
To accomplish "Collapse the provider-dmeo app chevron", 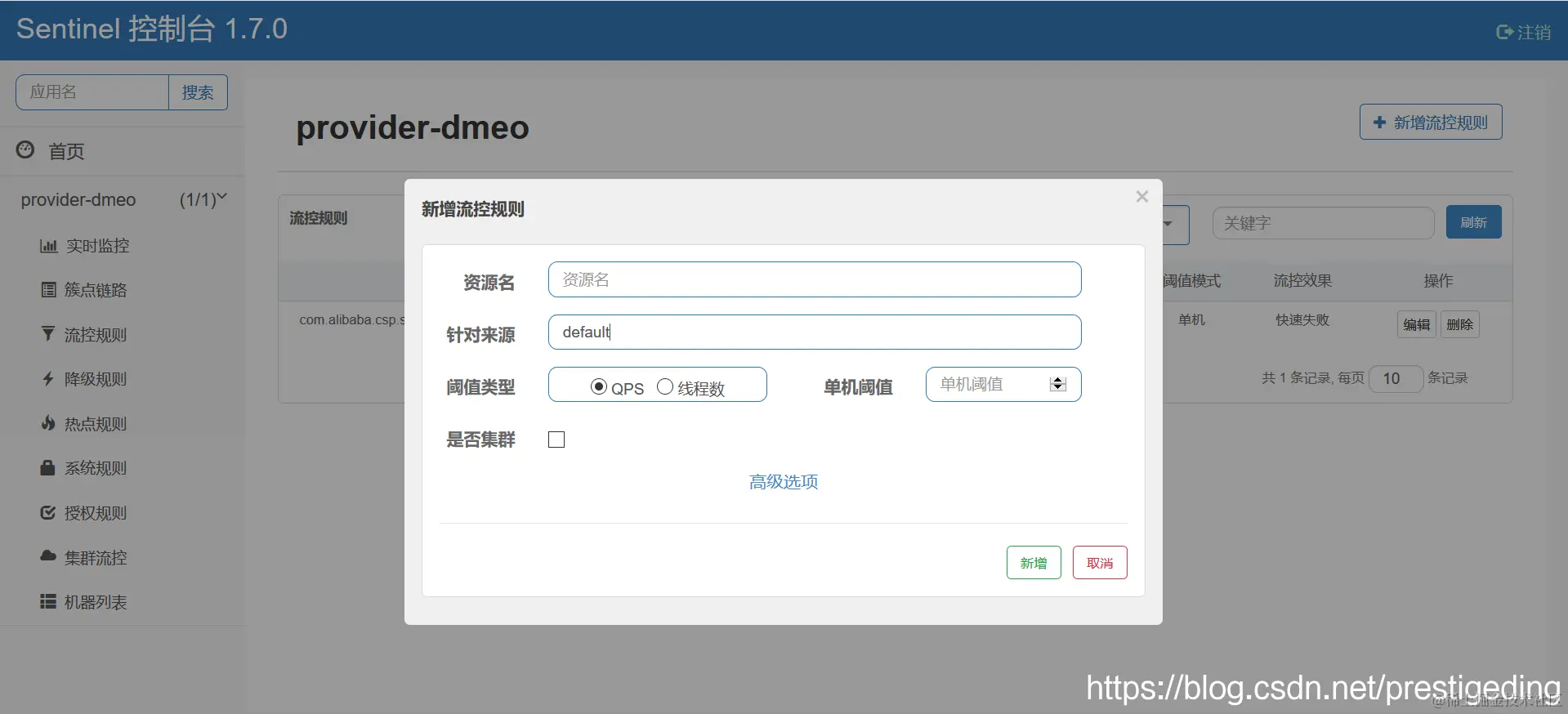I will pyautogui.click(x=221, y=197).
